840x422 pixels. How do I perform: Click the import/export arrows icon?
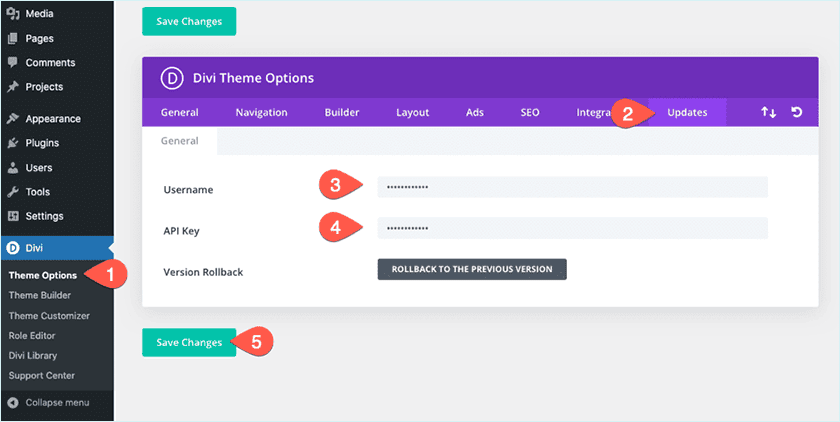(x=768, y=112)
